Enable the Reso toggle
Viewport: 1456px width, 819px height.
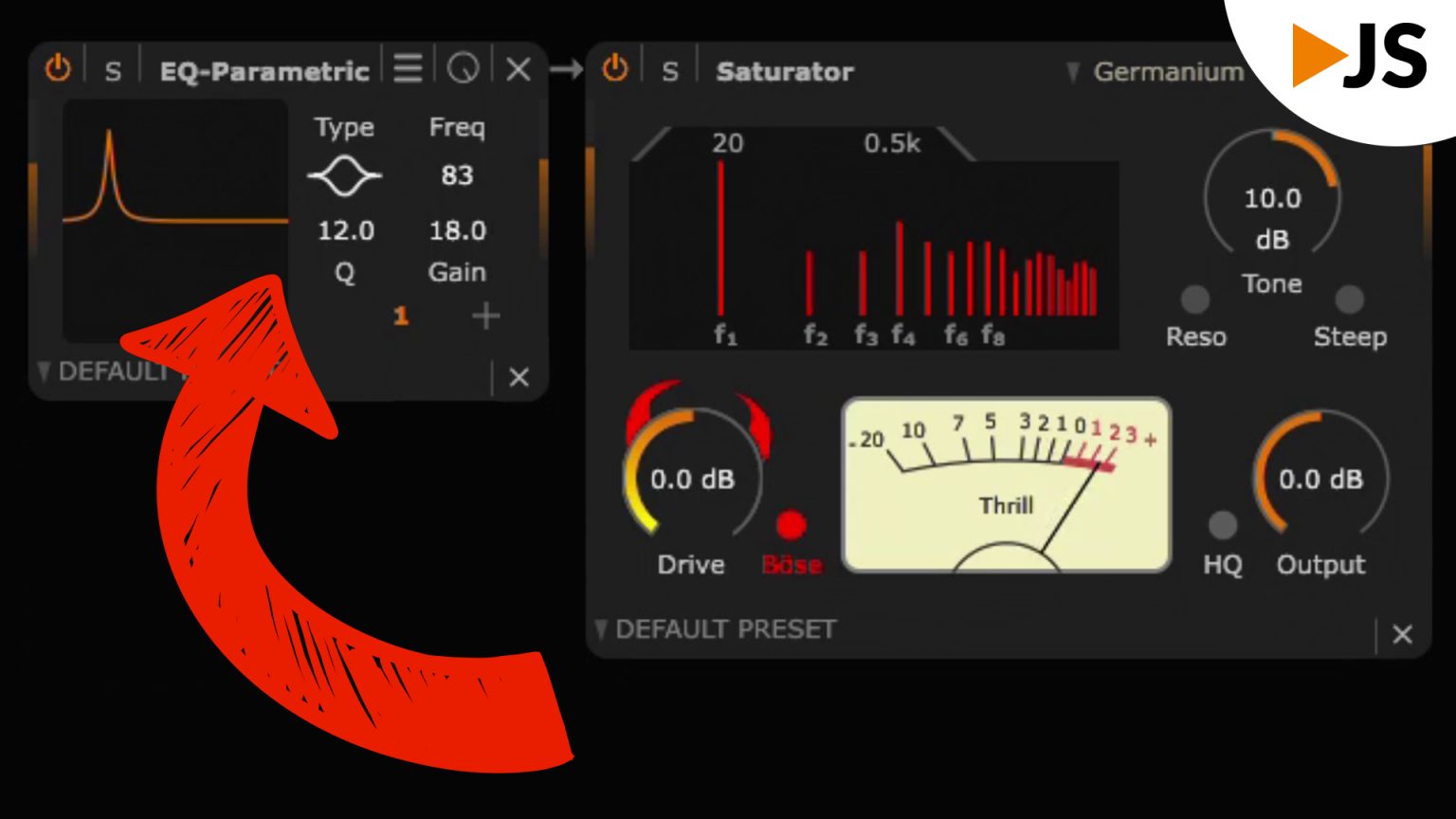[1195, 300]
